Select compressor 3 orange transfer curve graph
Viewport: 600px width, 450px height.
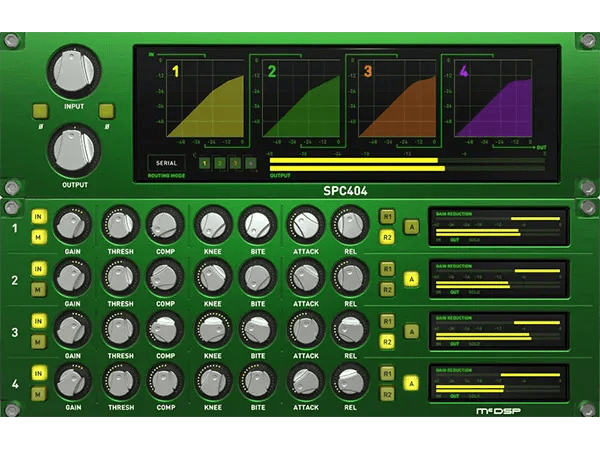397,98
